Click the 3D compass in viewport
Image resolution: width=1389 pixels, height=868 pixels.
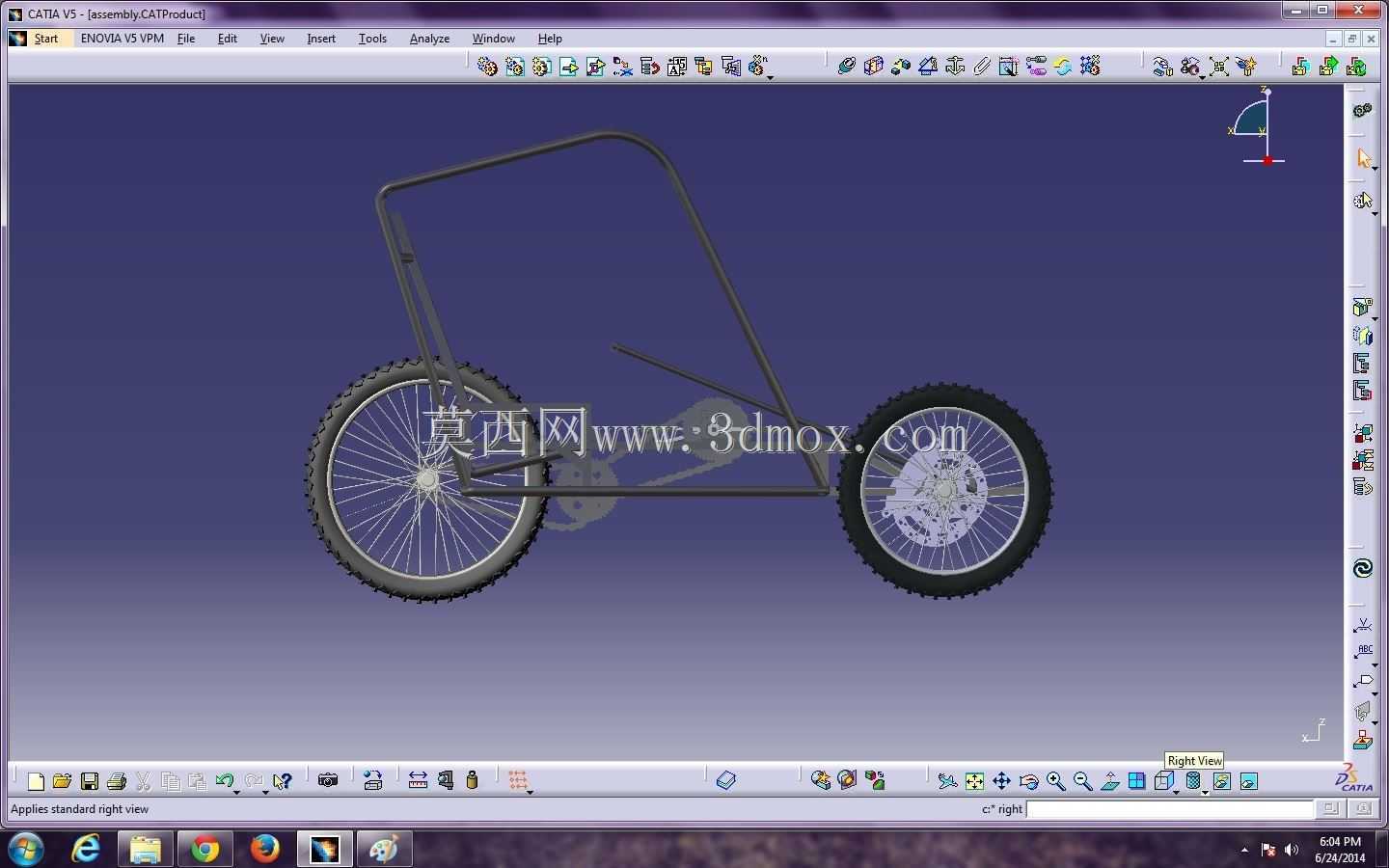coord(1255,125)
